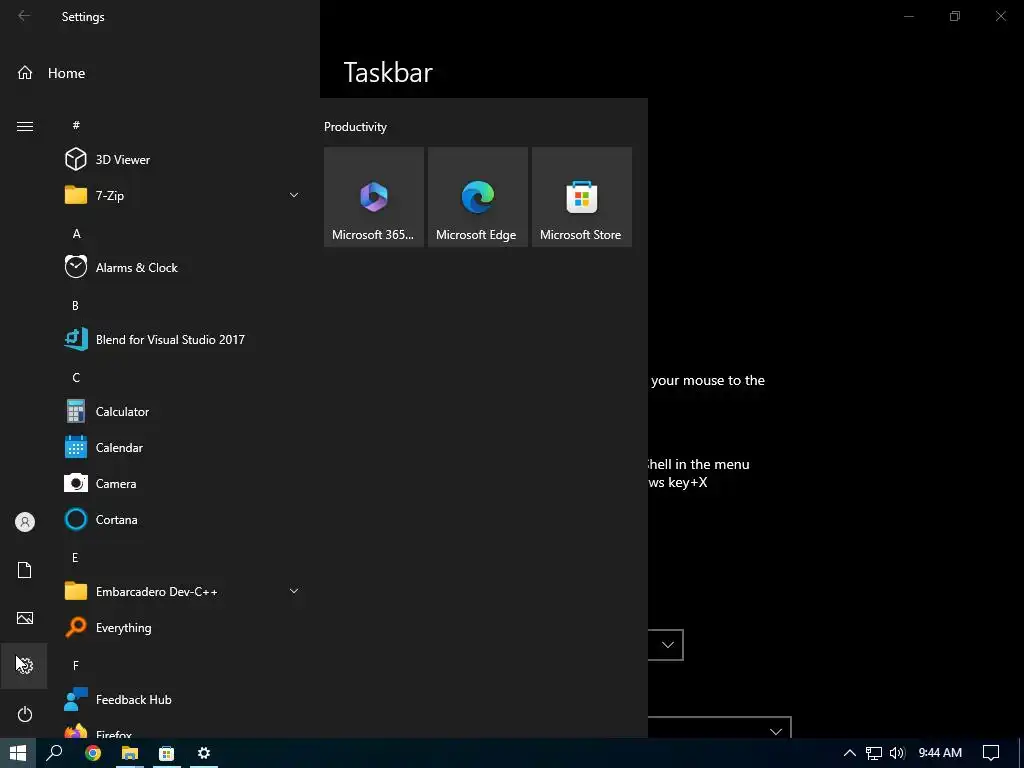Viewport: 1024px width, 768px height.
Task: Click the Productivity group title
Action: point(355,127)
